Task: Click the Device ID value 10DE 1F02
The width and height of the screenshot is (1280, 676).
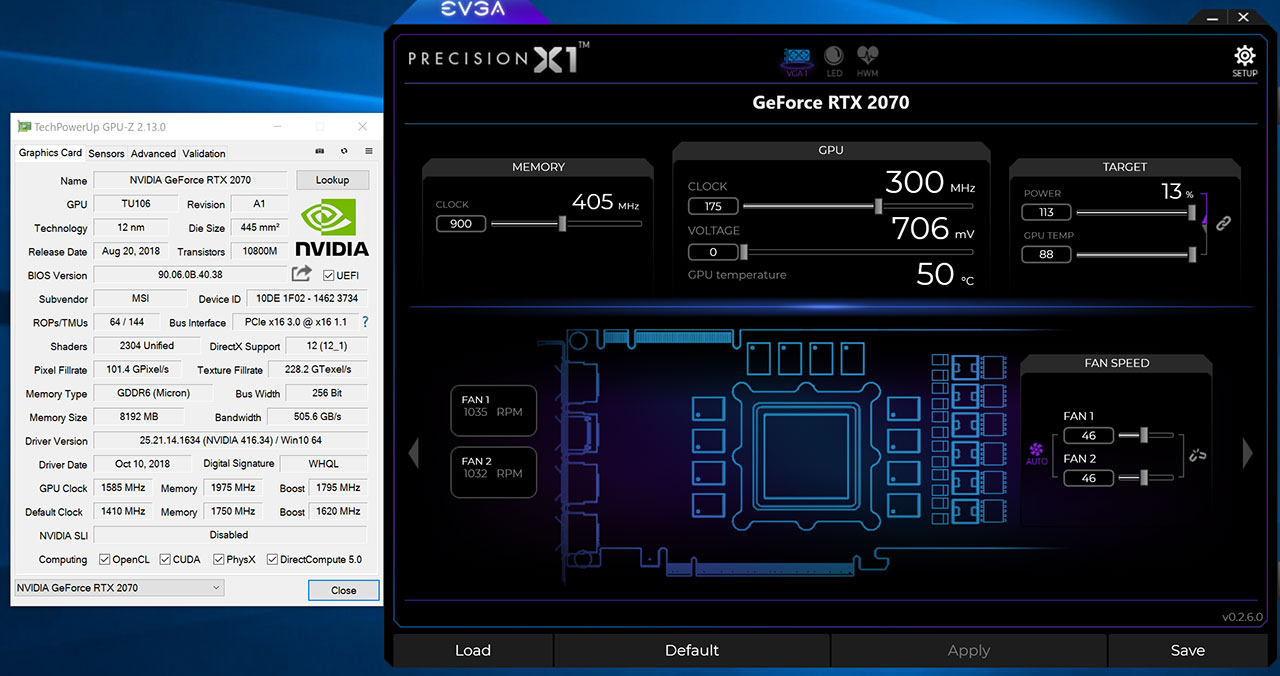Action: click(306, 298)
